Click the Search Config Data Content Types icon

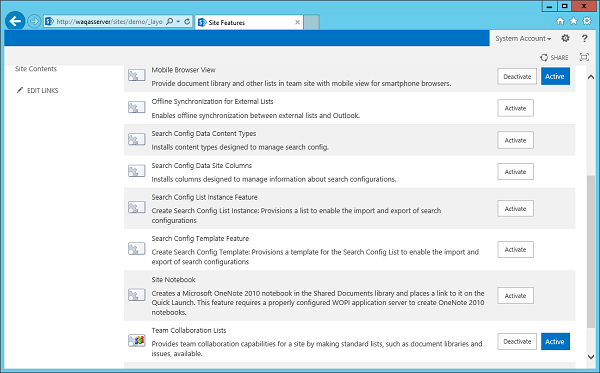pyautogui.click(x=136, y=140)
